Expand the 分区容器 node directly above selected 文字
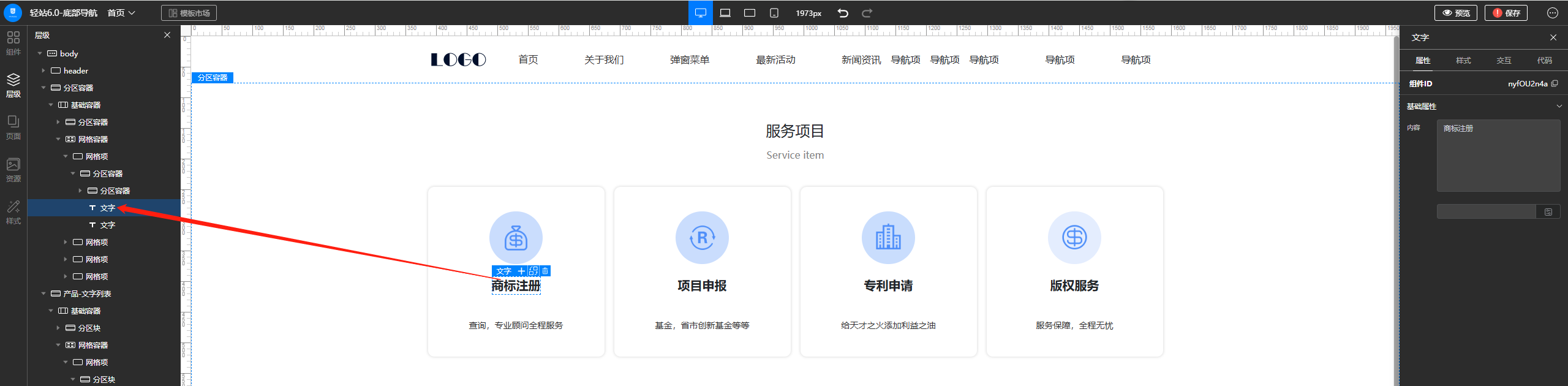The image size is (1568, 386). pos(80,191)
